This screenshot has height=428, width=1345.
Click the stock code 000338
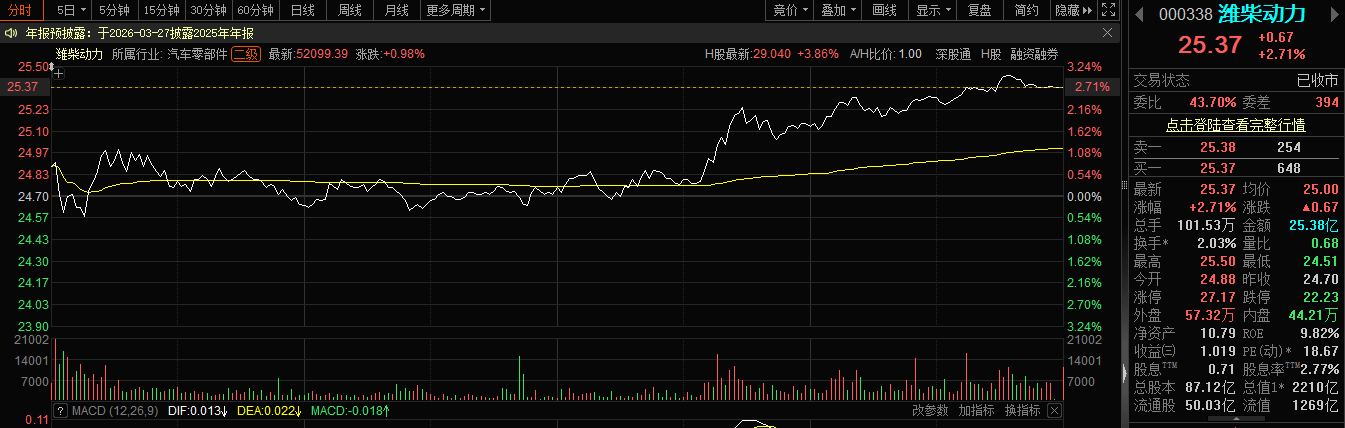tap(1187, 15)
